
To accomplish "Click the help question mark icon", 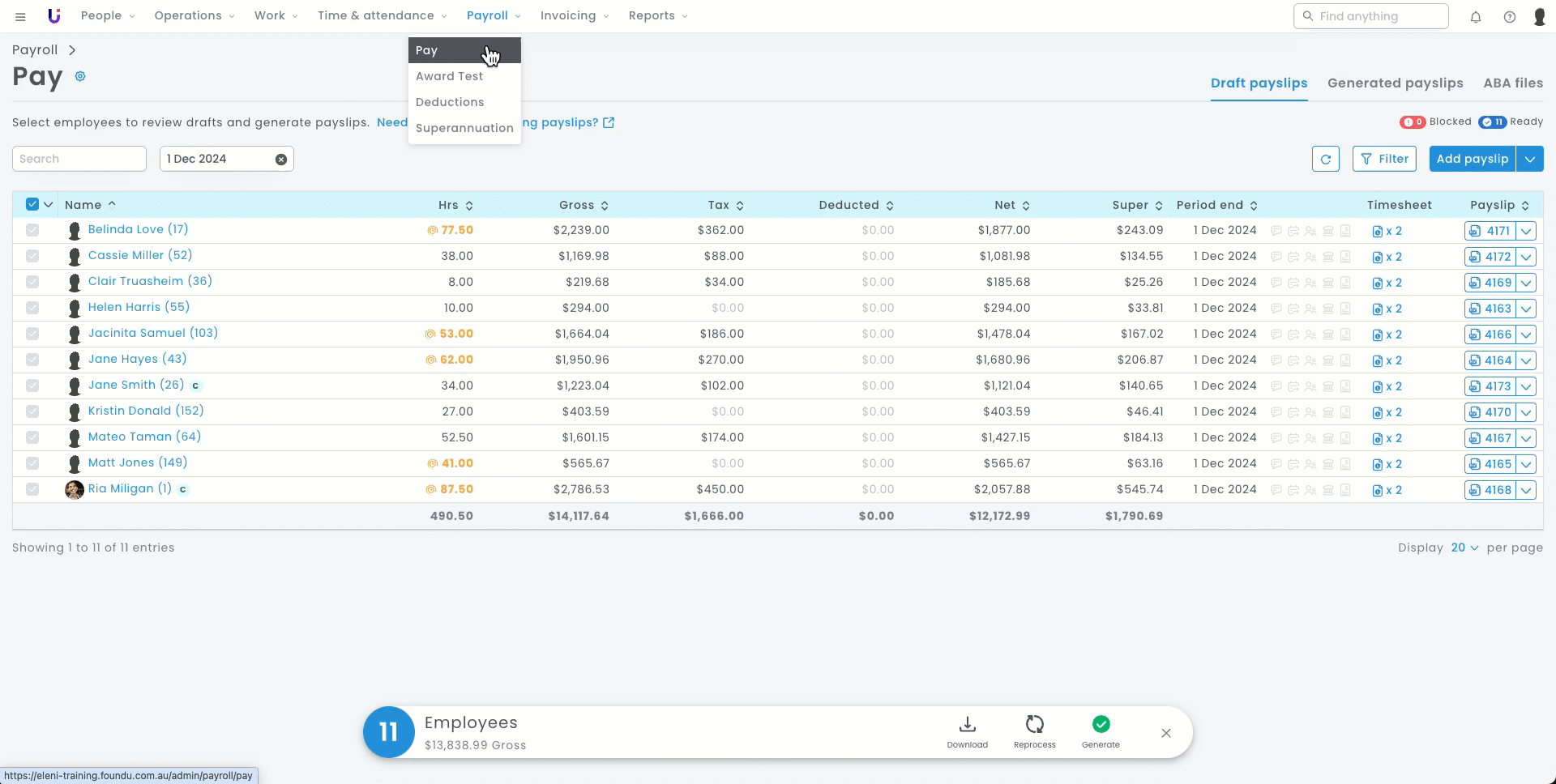I will click(1509, 16).
